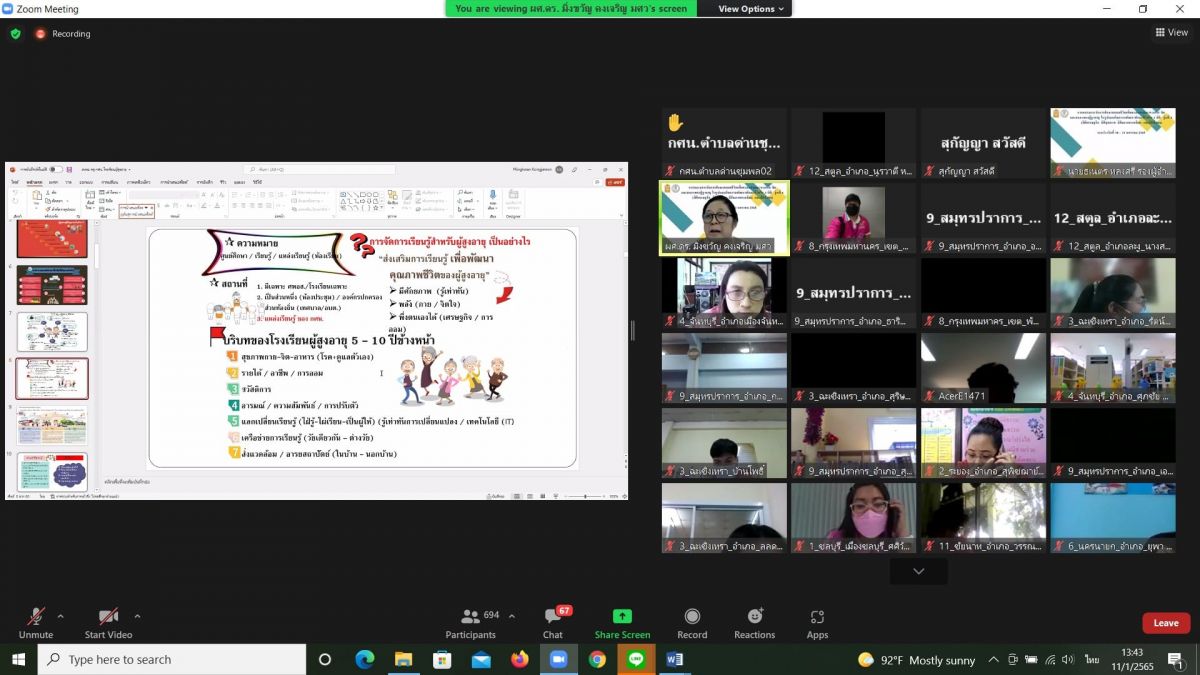Show more participants with down chevron
The height and width of the screenshot is (675, 1200).
point(918,571)
